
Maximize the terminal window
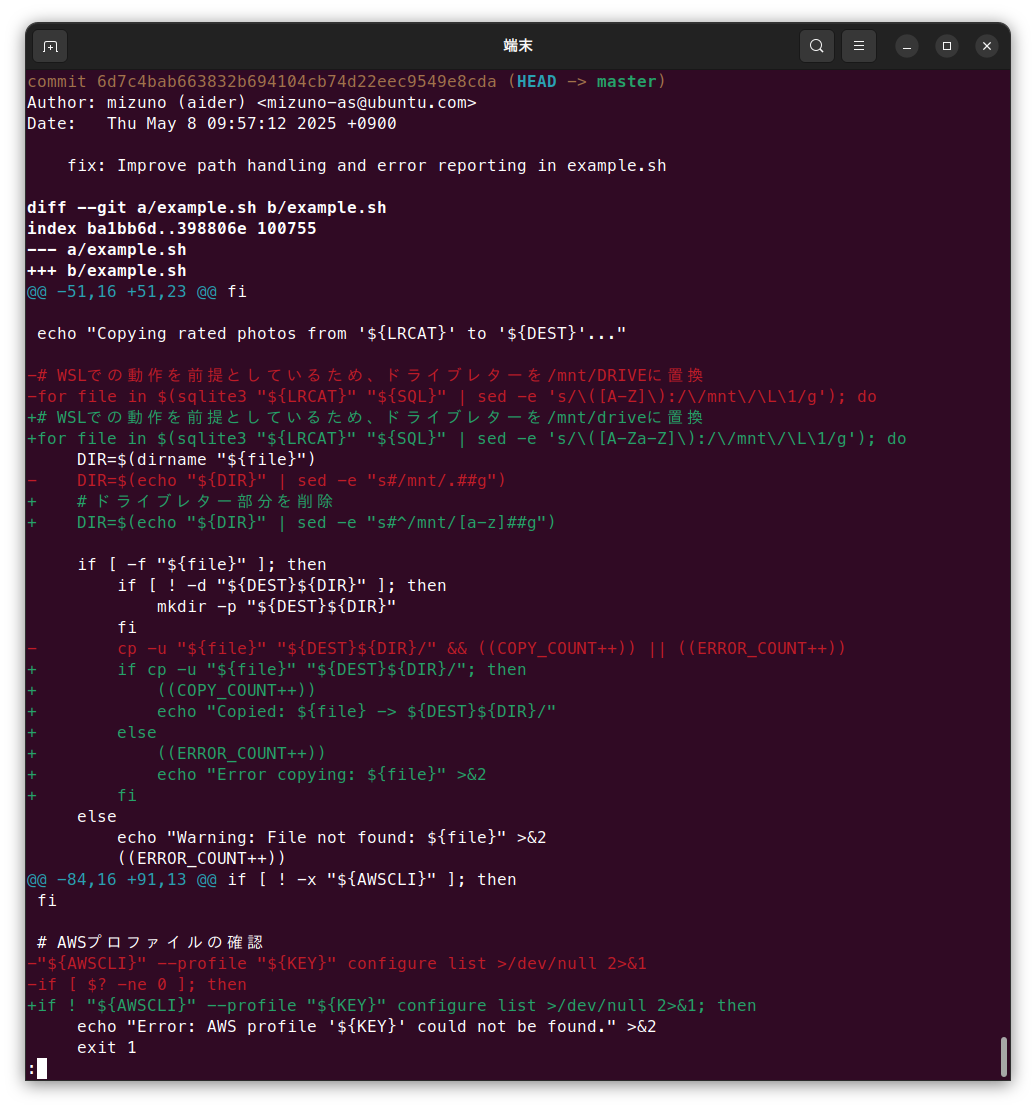(947, 46)
